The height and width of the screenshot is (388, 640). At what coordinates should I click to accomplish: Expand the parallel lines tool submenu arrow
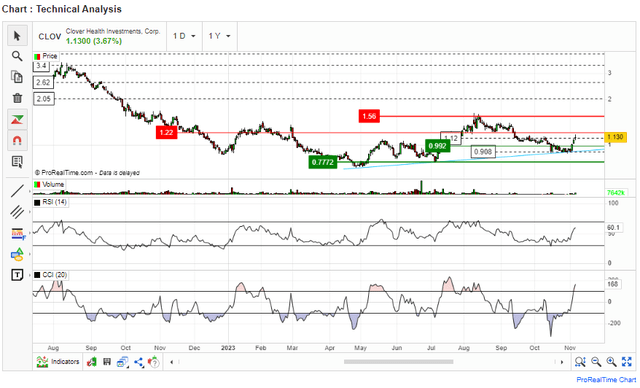30,212
